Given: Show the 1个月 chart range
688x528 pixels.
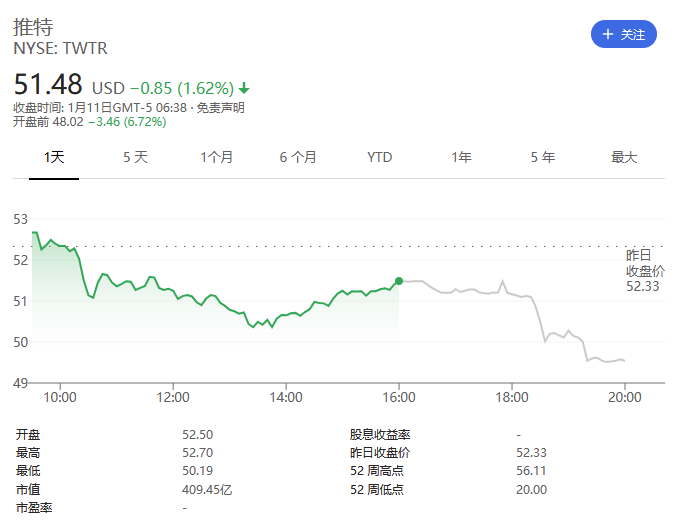Looking at the screenshot, I should pos(216,157).
